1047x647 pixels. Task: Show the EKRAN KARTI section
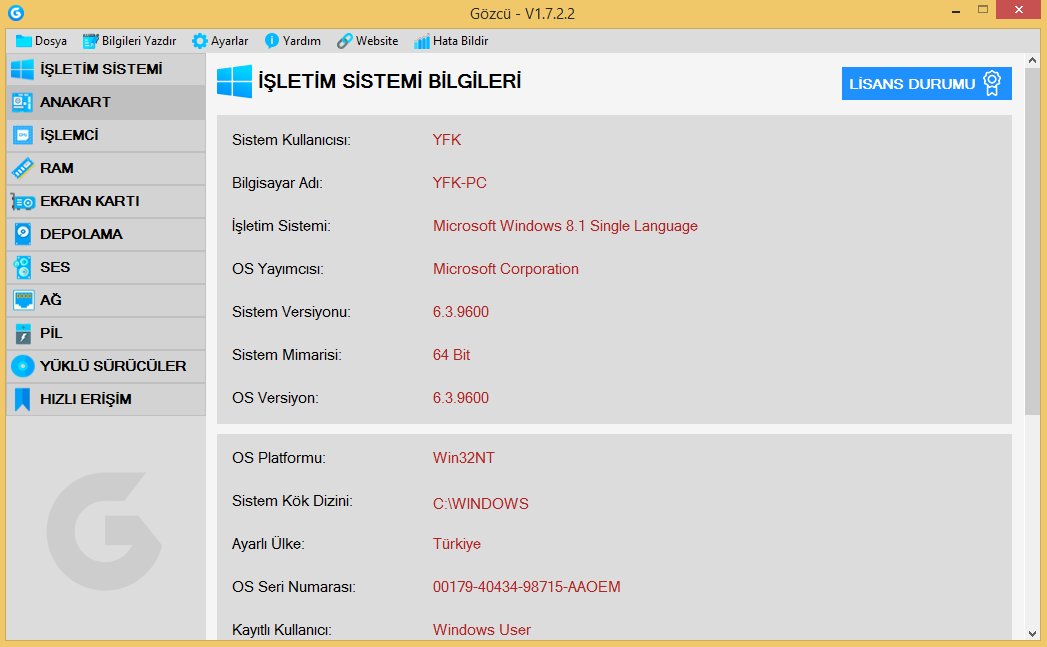(x=106, y=202)
